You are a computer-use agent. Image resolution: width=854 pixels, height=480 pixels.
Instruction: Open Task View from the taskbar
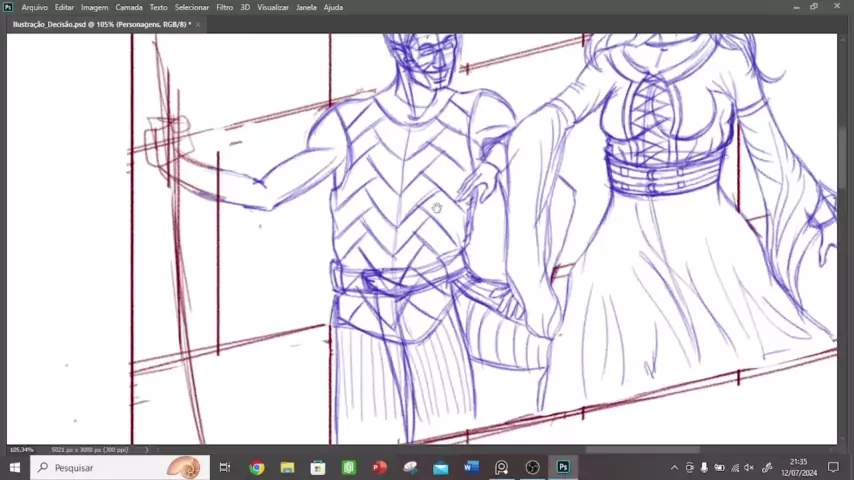pos(225,467)
